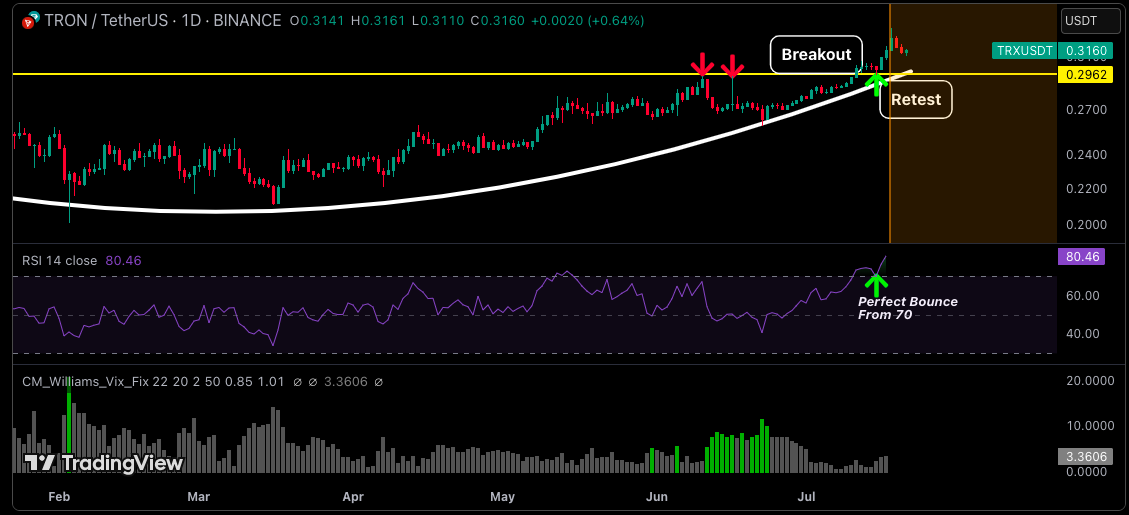Click the 0.2400 price axis value
Viewport: 1129px width, 515px height.
coord(1087,155)
